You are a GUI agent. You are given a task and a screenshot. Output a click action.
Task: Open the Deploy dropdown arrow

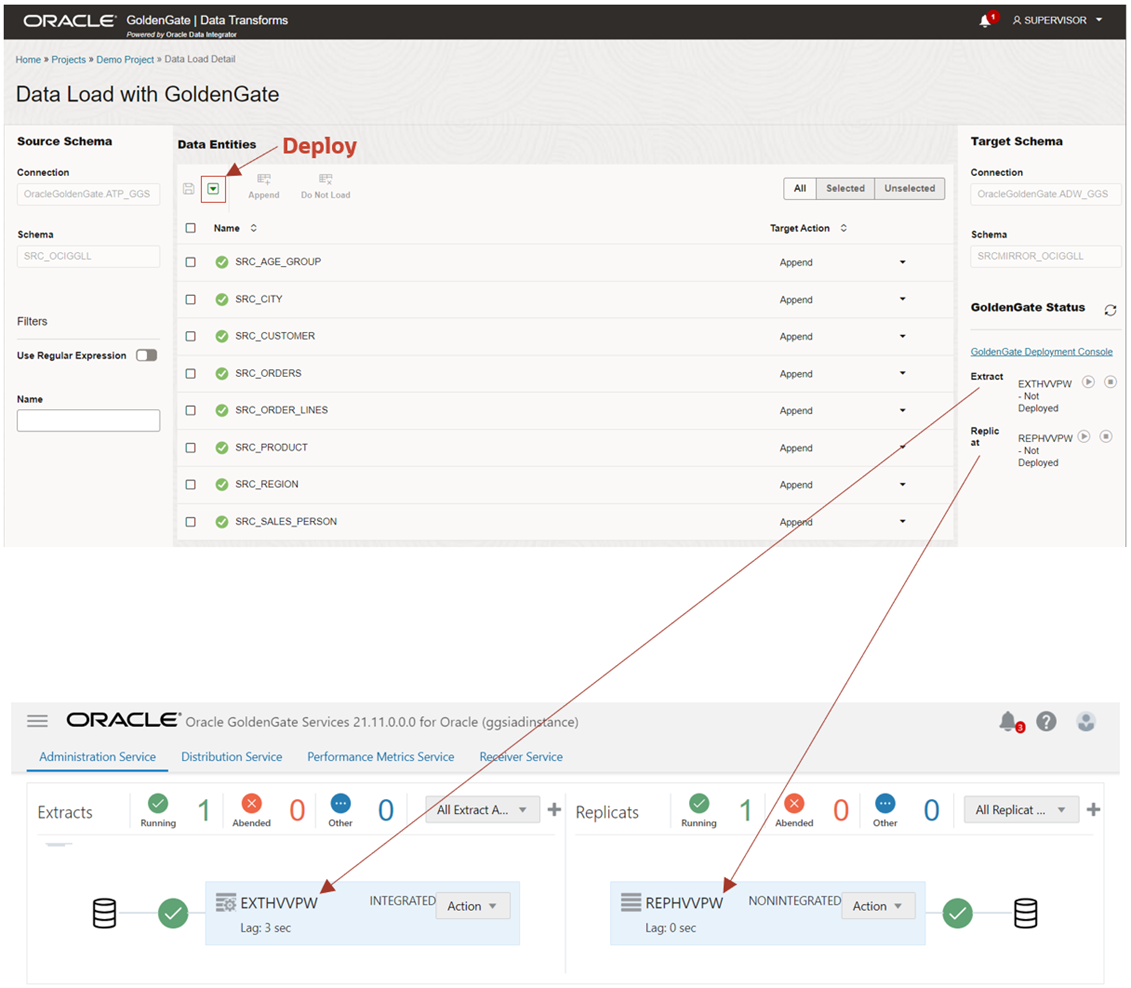point(214,188)
